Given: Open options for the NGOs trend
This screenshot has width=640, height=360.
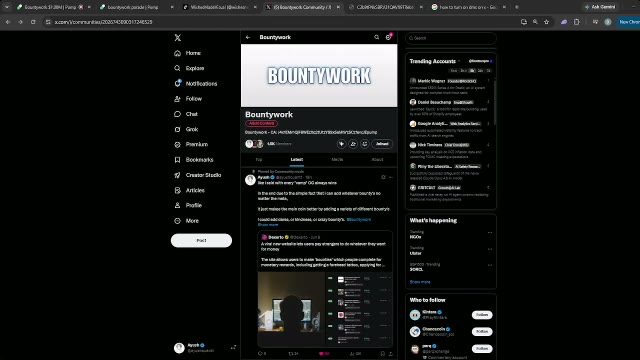Looking at the screenshot, I should [x=490, y=232].
